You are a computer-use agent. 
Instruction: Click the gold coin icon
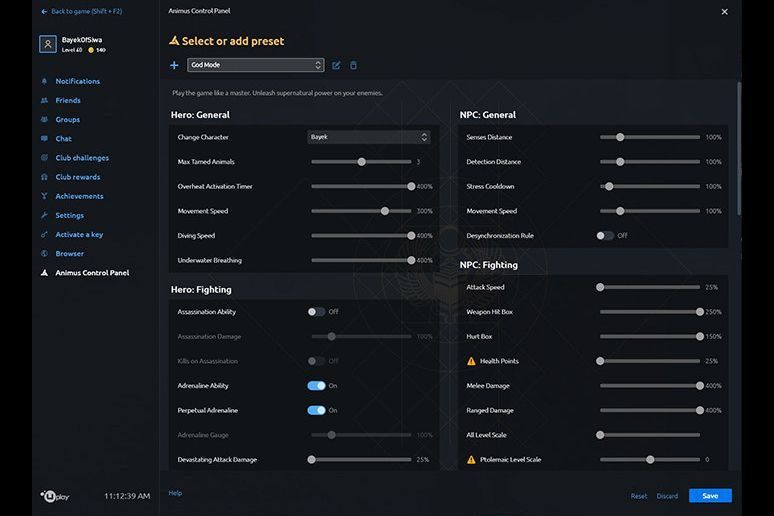91,50
